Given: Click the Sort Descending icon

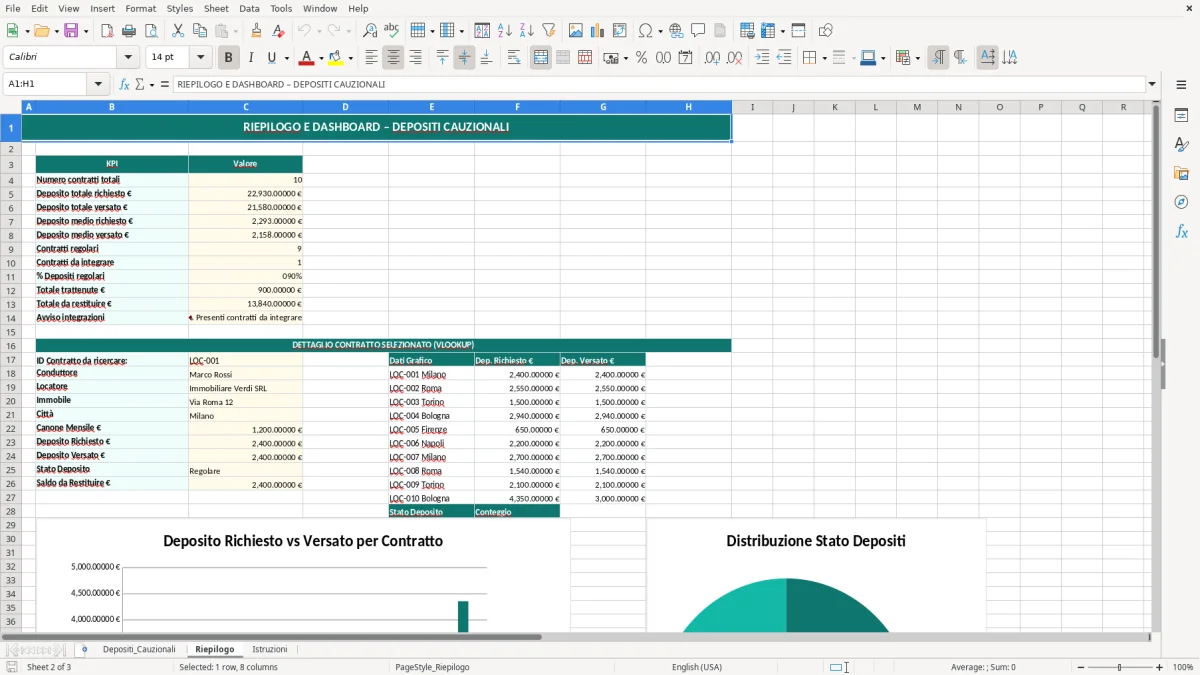Looking at the screenshot, I should click(x=527, y=31).
